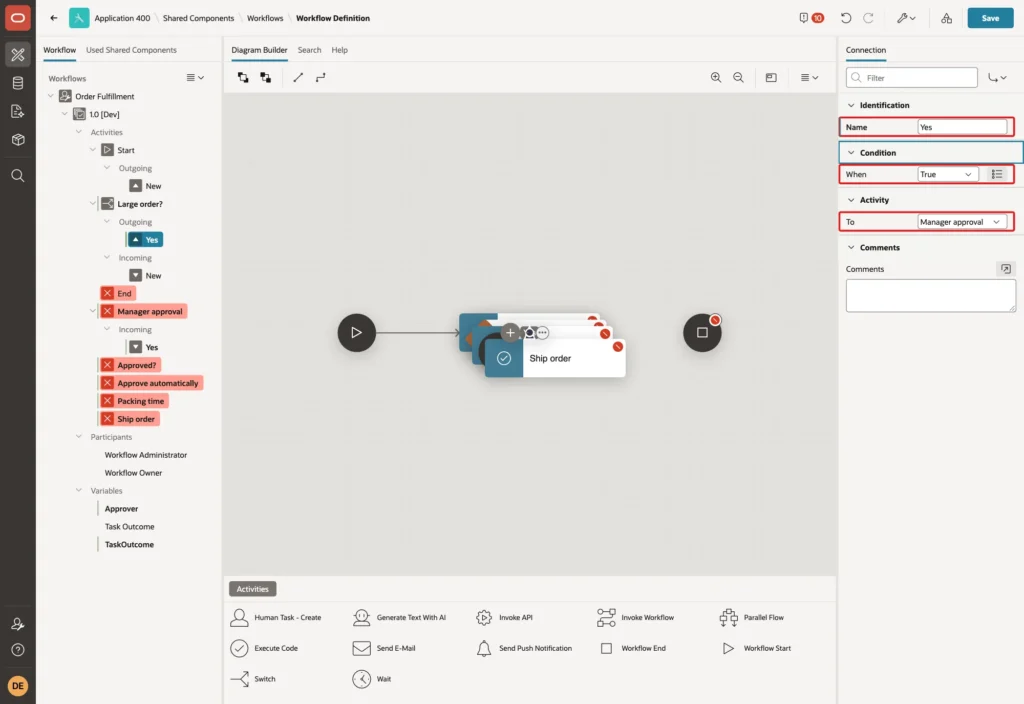The height and width of the screenshot is (704, 1024).
Task: Open the App Builder sidebar icon
Action: tap(18, 54)
